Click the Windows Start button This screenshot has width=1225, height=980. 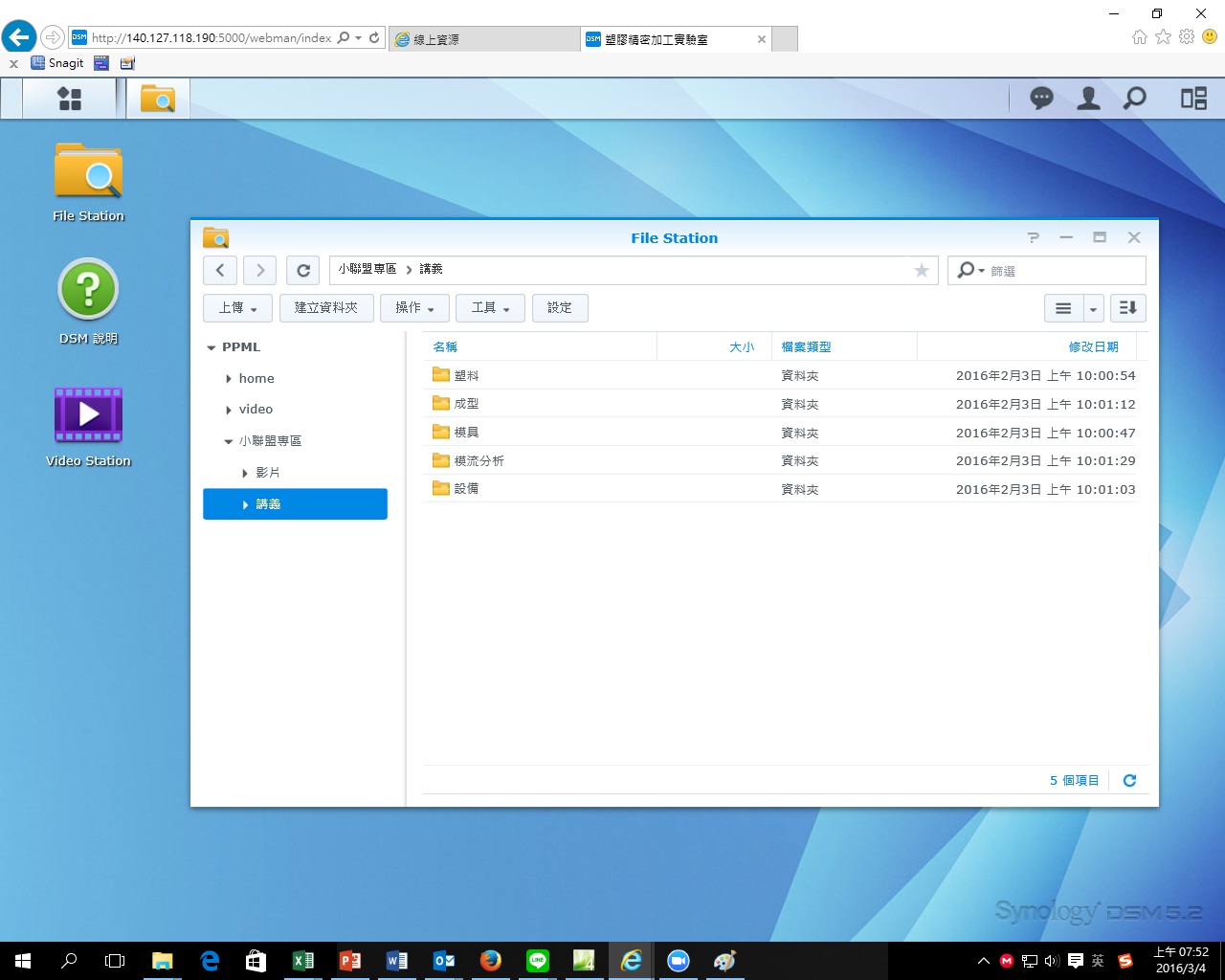point(23,960)
